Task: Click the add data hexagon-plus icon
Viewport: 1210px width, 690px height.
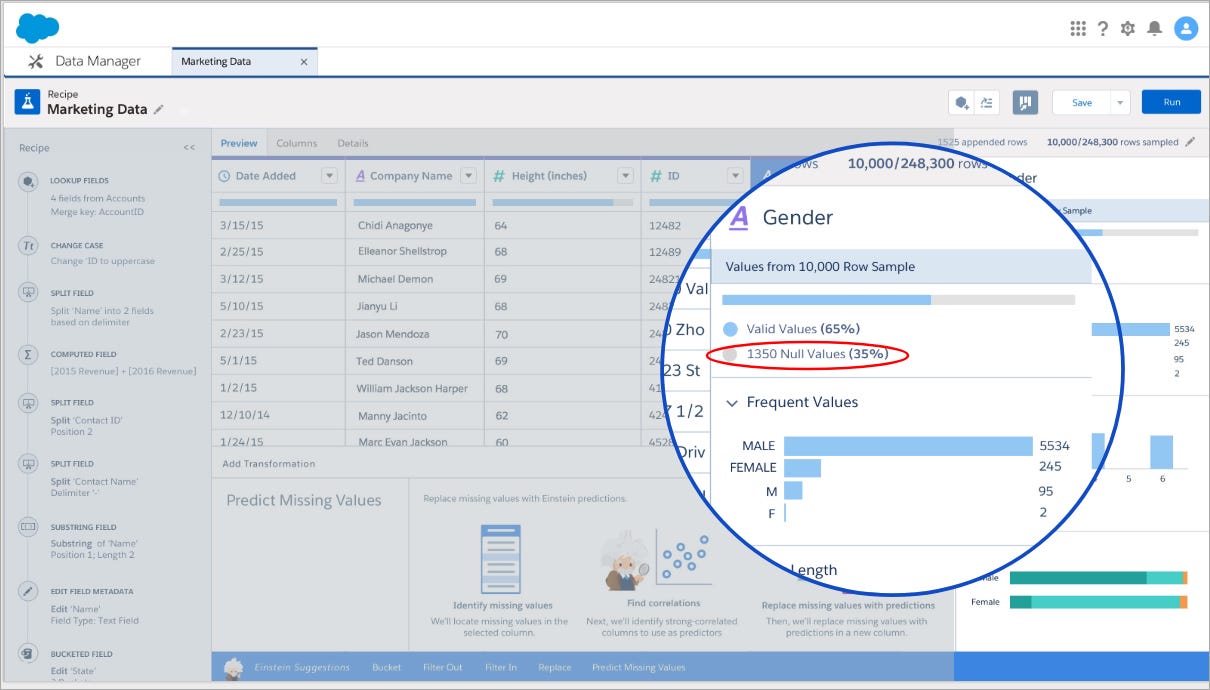Action: pyautogui.click(x=962, y=102)
